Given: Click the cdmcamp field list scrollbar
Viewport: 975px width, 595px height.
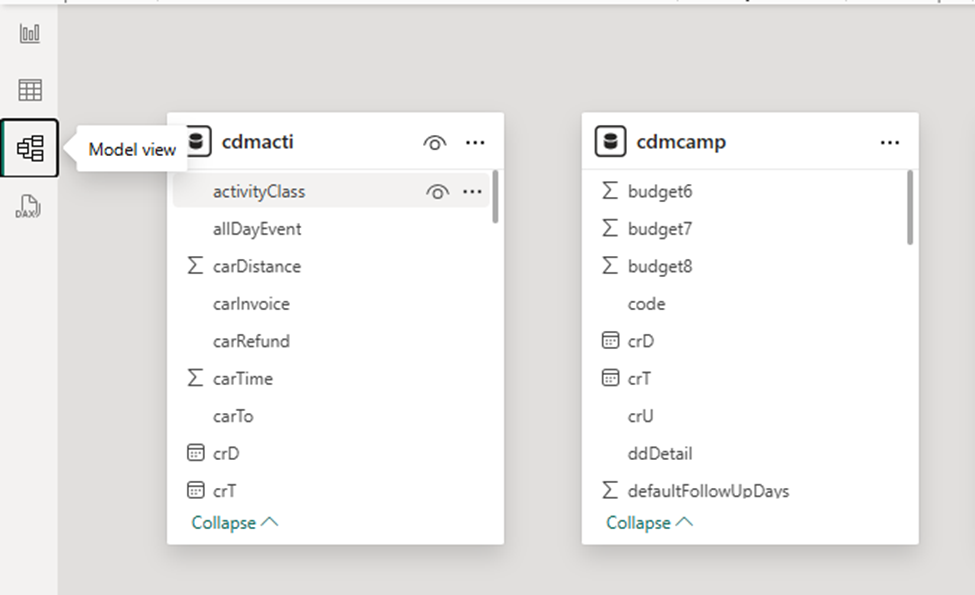Looking at the screenshot, I should click(910, 208).
